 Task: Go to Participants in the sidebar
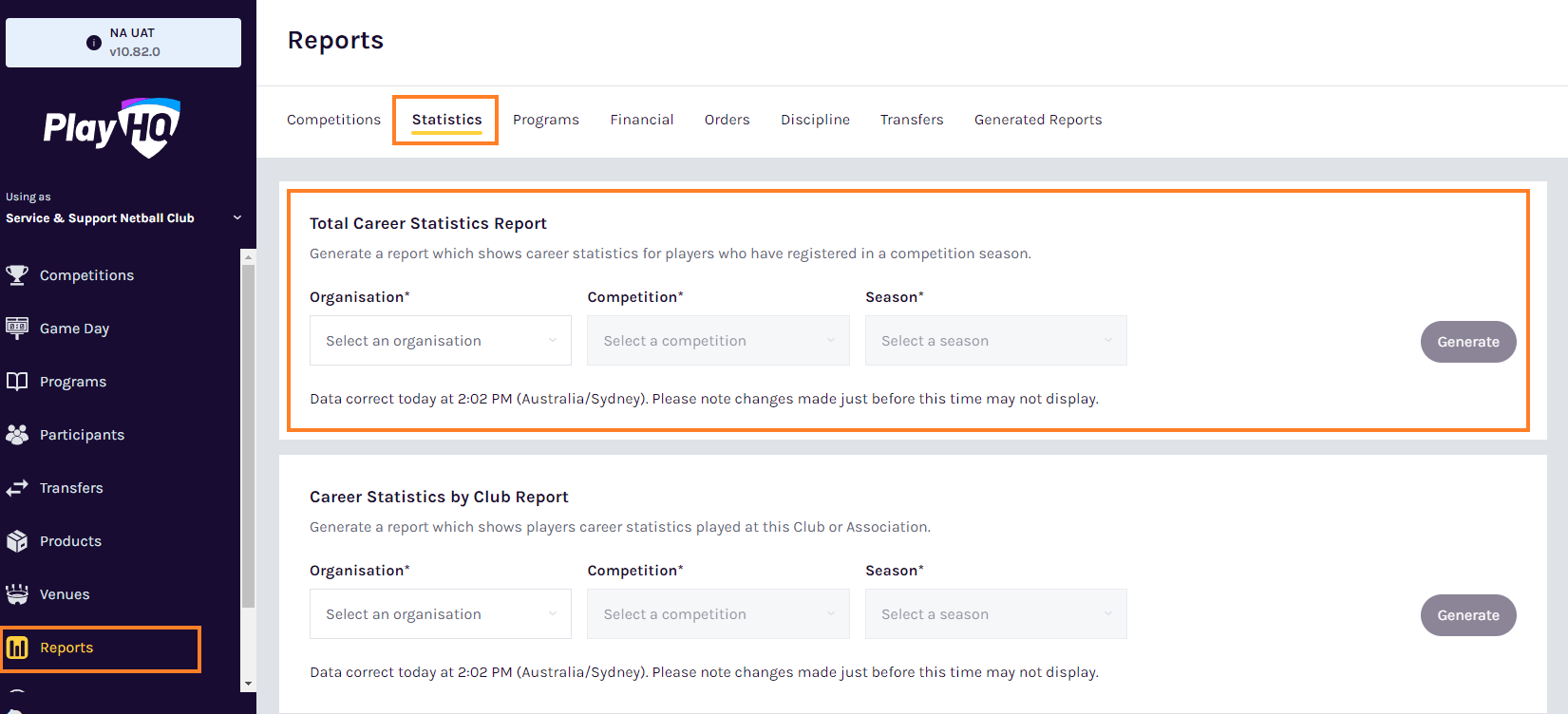[x=82, y=435]
